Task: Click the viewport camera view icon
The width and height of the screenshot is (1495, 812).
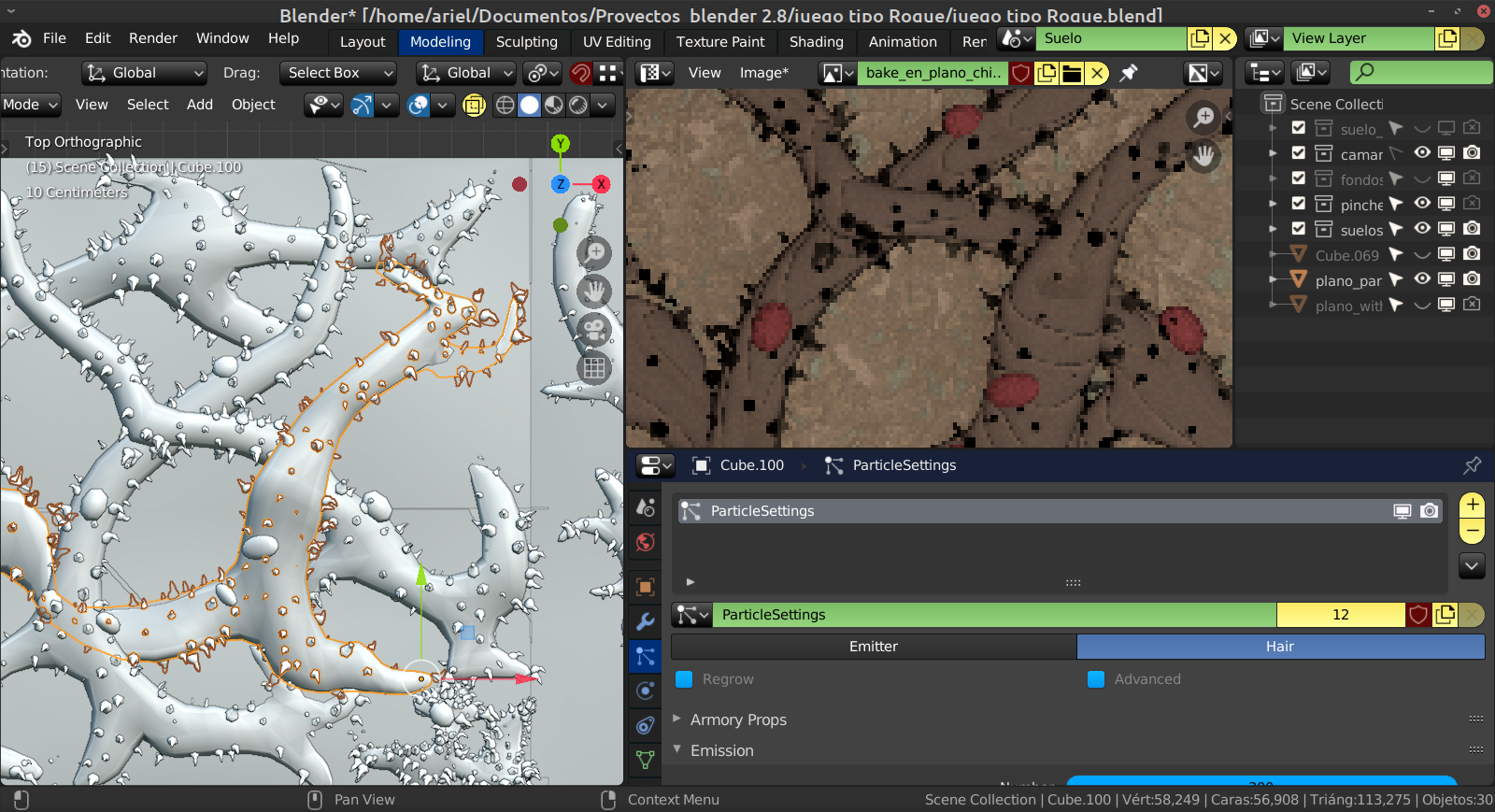Action: click(x=593, y=330)
